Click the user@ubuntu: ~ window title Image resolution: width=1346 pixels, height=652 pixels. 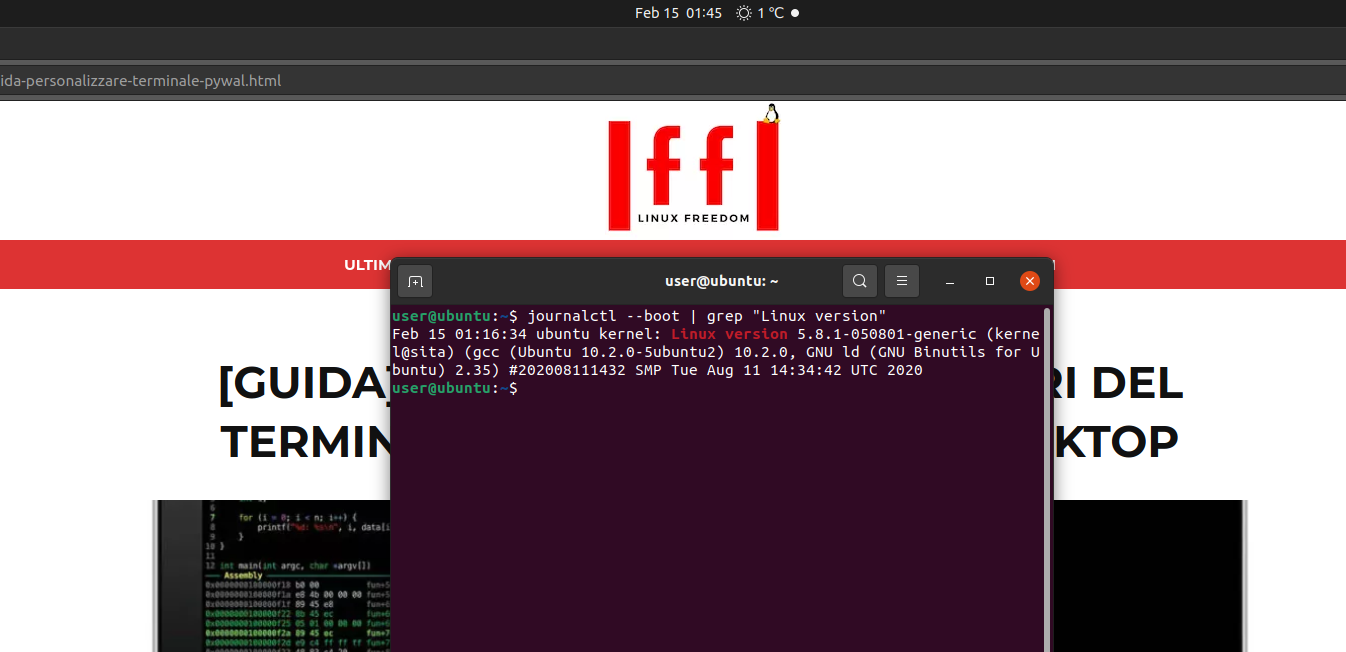click(x=721, y=281)
